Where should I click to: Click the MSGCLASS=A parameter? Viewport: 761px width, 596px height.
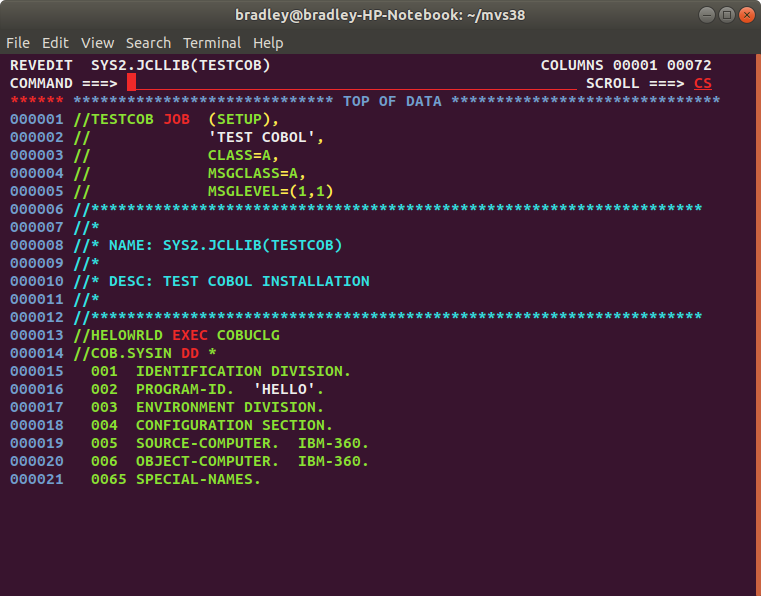[x=253, y=173]
